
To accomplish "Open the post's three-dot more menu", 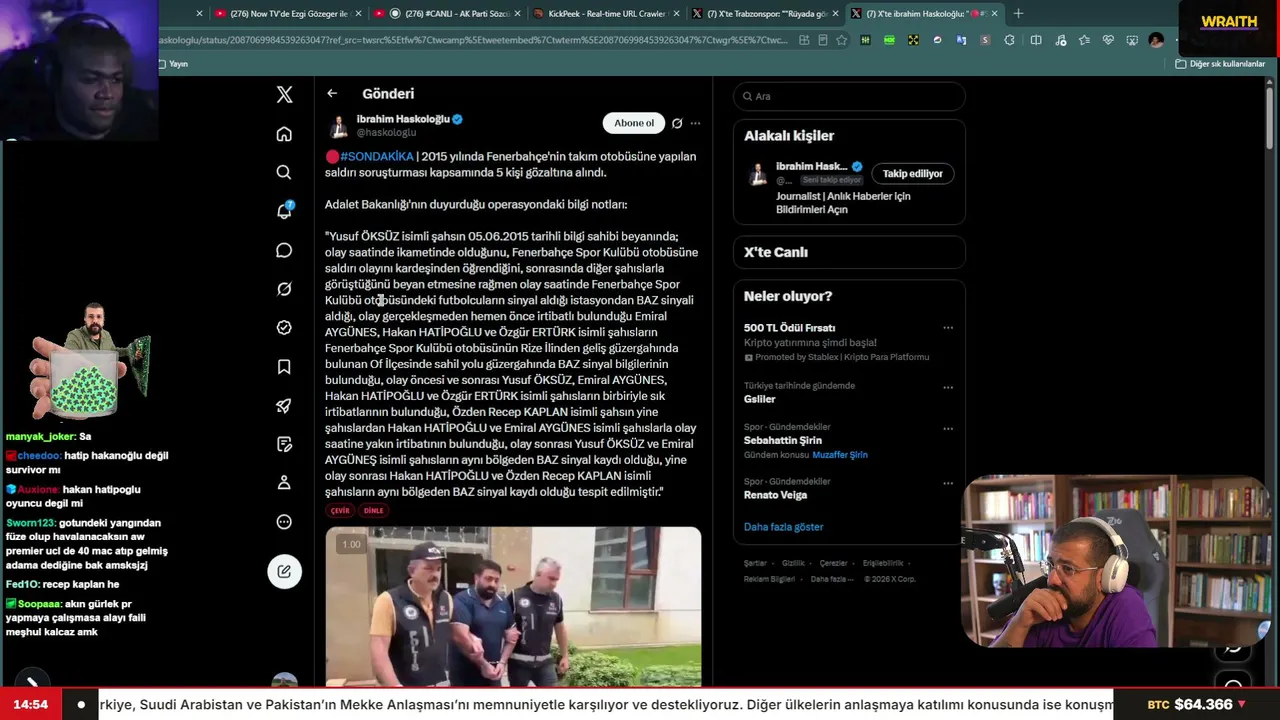I will tap(695, 123).
